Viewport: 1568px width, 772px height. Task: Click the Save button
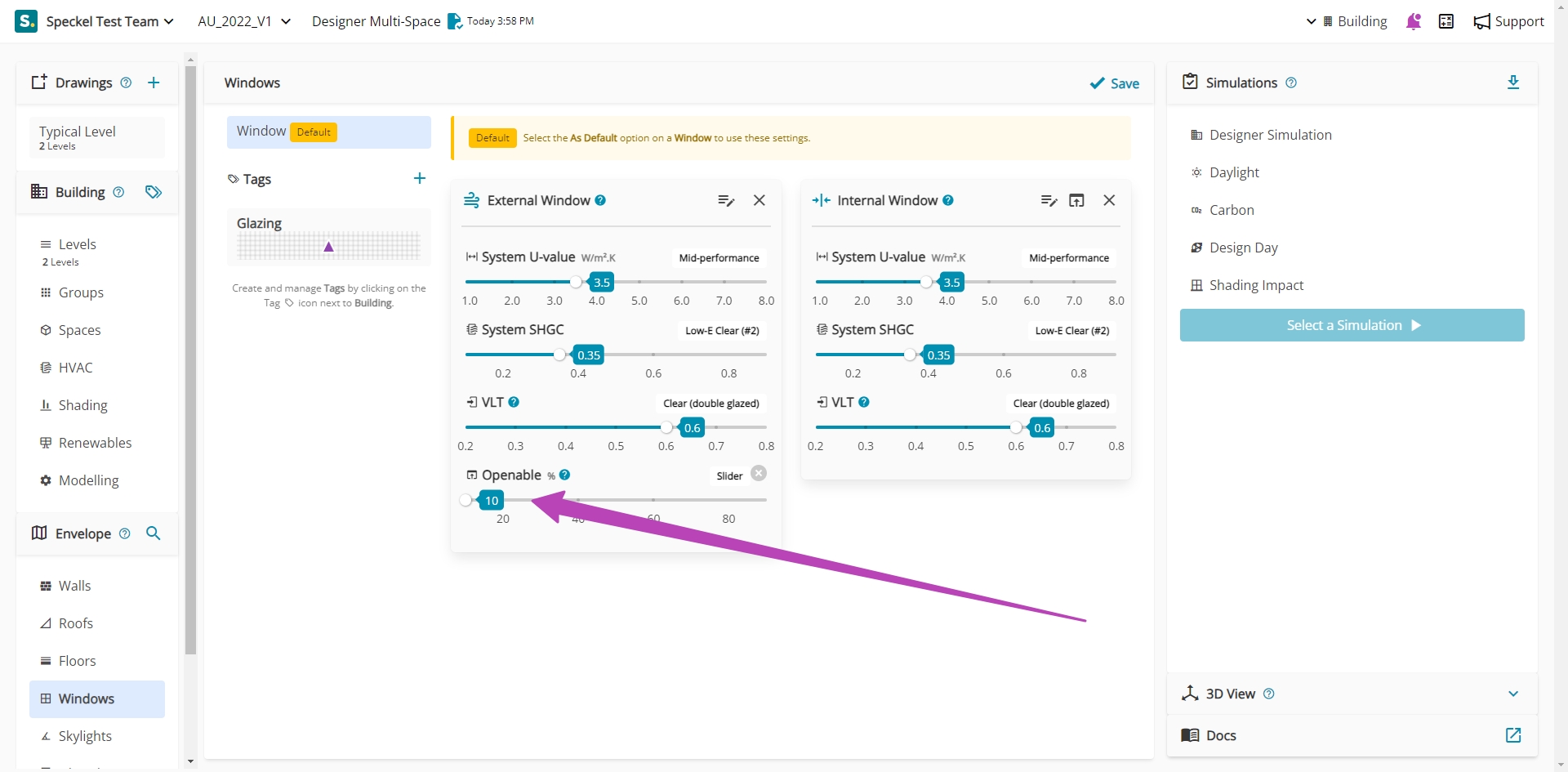click(1115, 83)
